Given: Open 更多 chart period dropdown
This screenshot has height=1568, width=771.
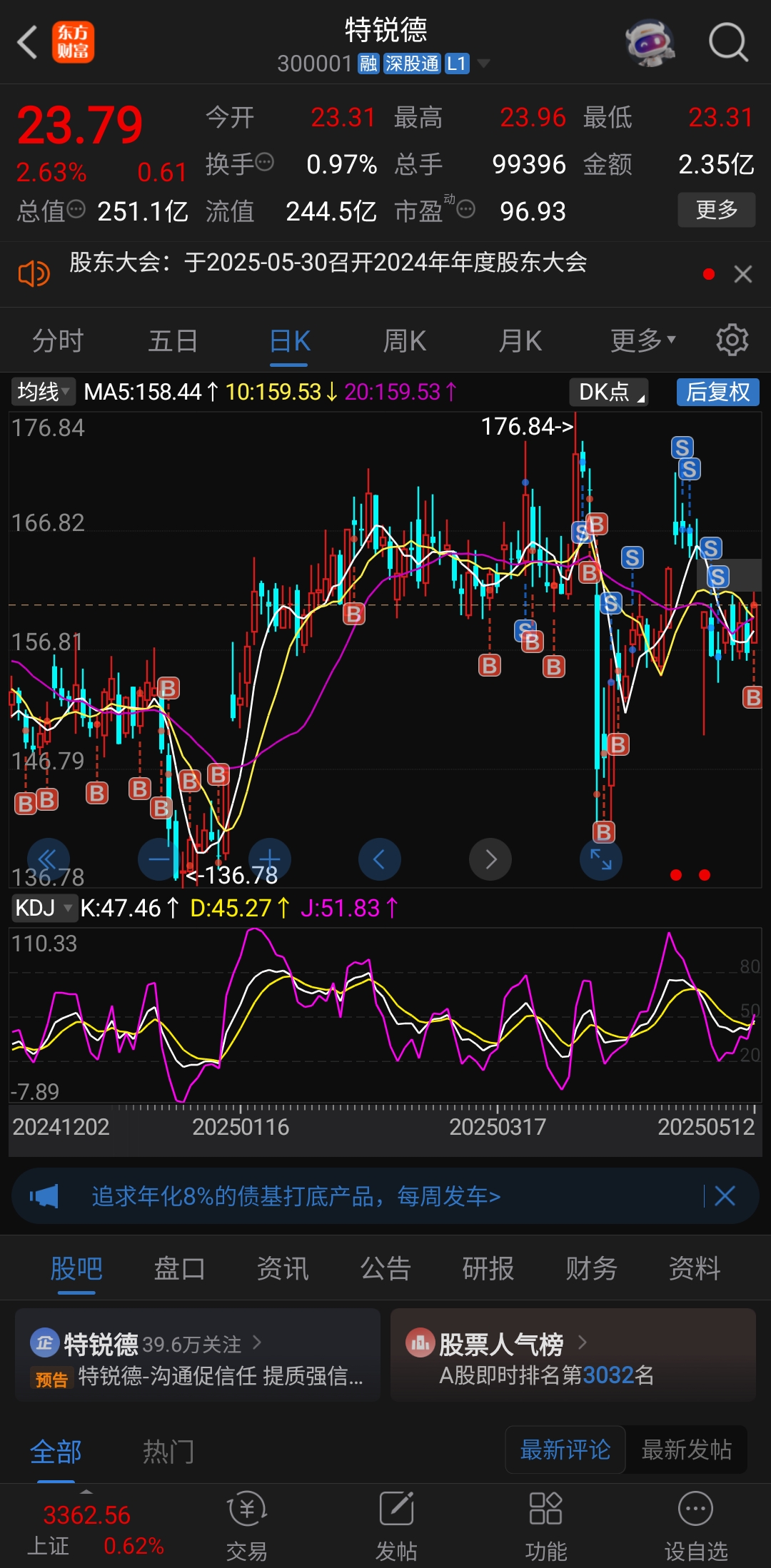Looking at the screenshot, I should click(642, 340).
